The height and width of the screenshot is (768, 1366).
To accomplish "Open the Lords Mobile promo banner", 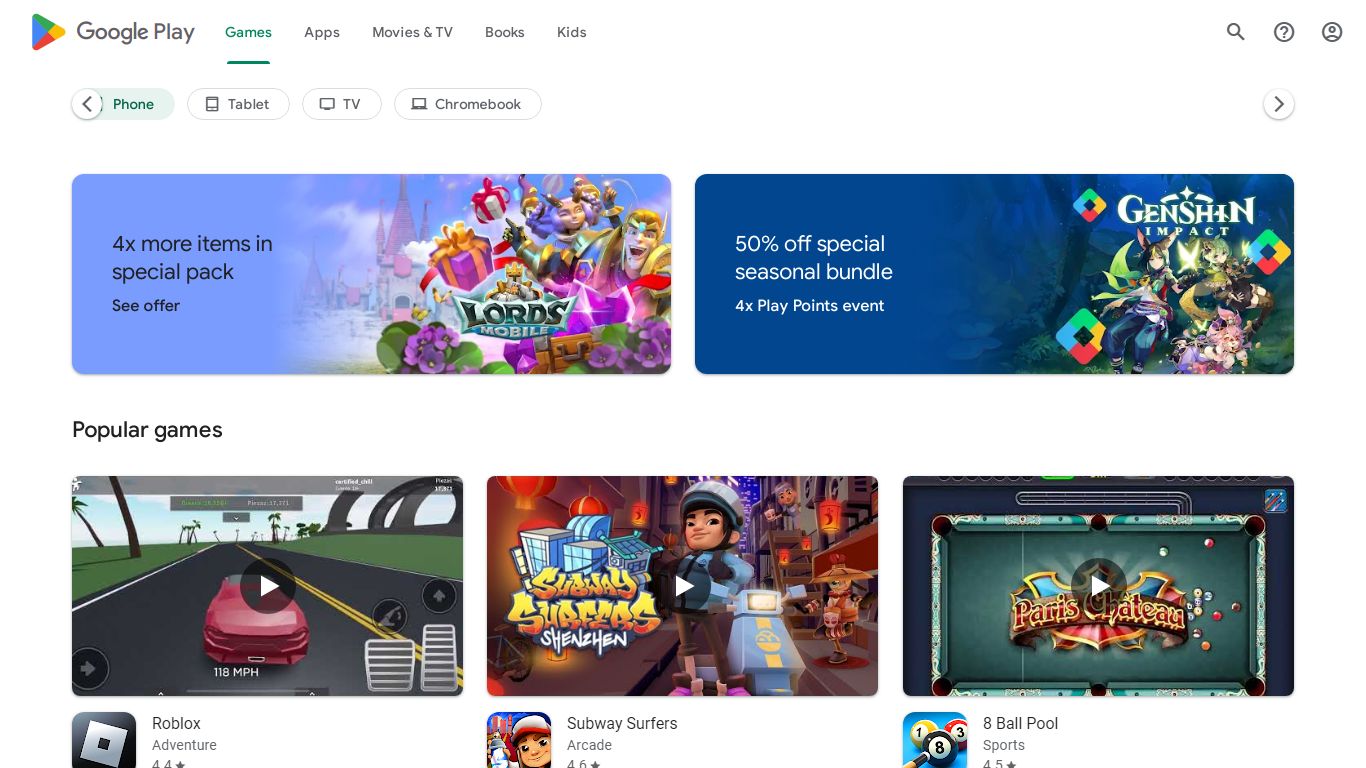I will (371, 274).
